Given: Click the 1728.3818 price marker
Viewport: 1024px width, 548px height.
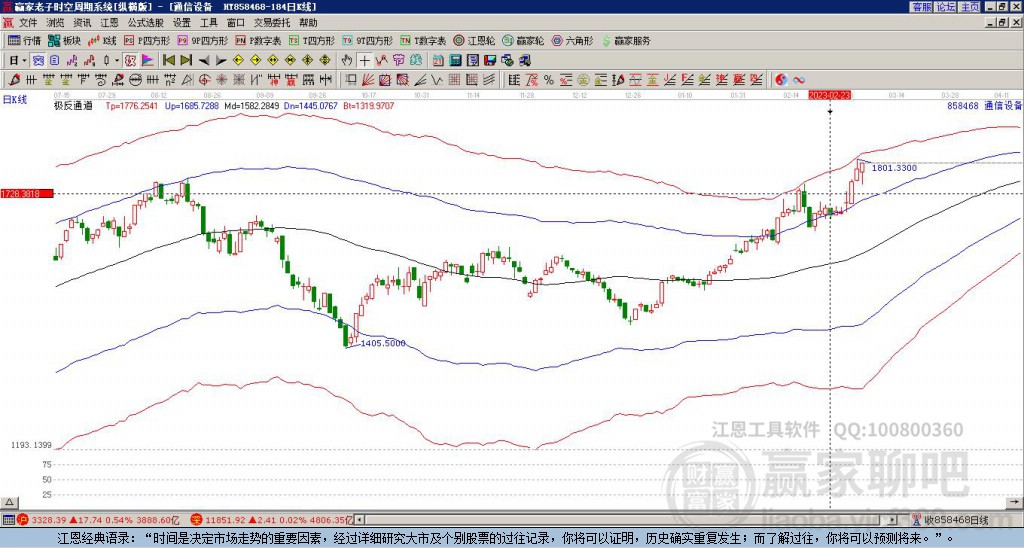Looking at the screenshot, I should 26,193.
